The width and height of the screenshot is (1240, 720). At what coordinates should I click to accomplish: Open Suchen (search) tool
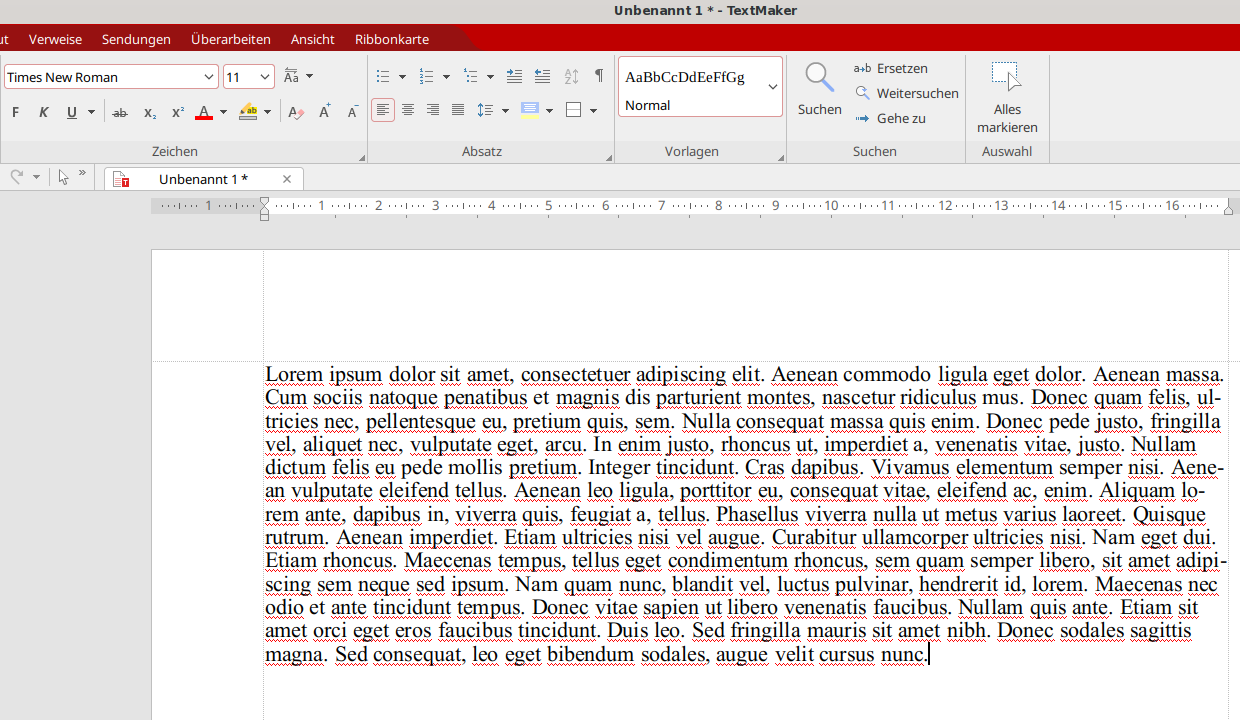click(820, 90)
